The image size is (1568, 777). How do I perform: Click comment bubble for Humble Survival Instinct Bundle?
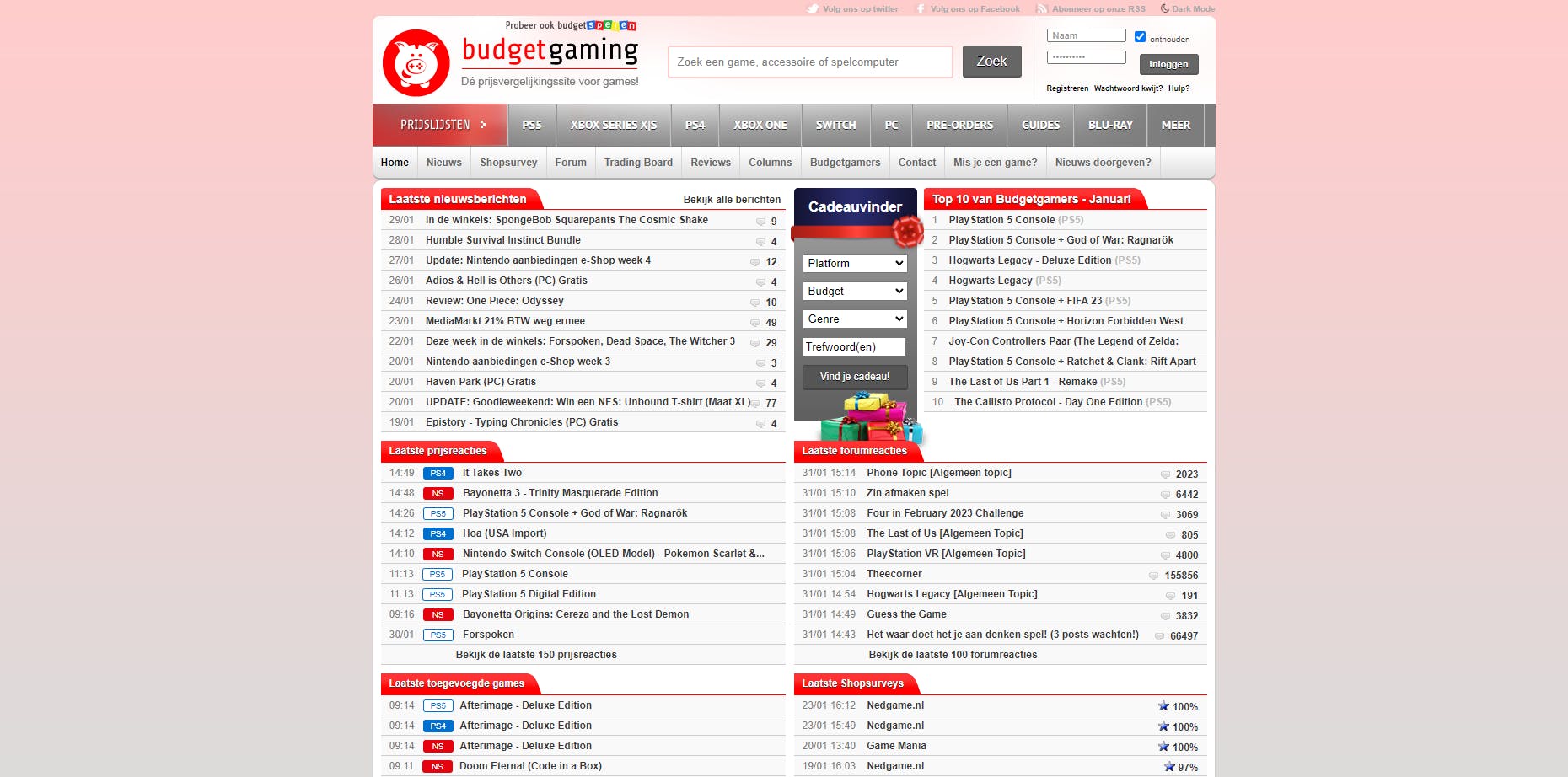point(760,242)
